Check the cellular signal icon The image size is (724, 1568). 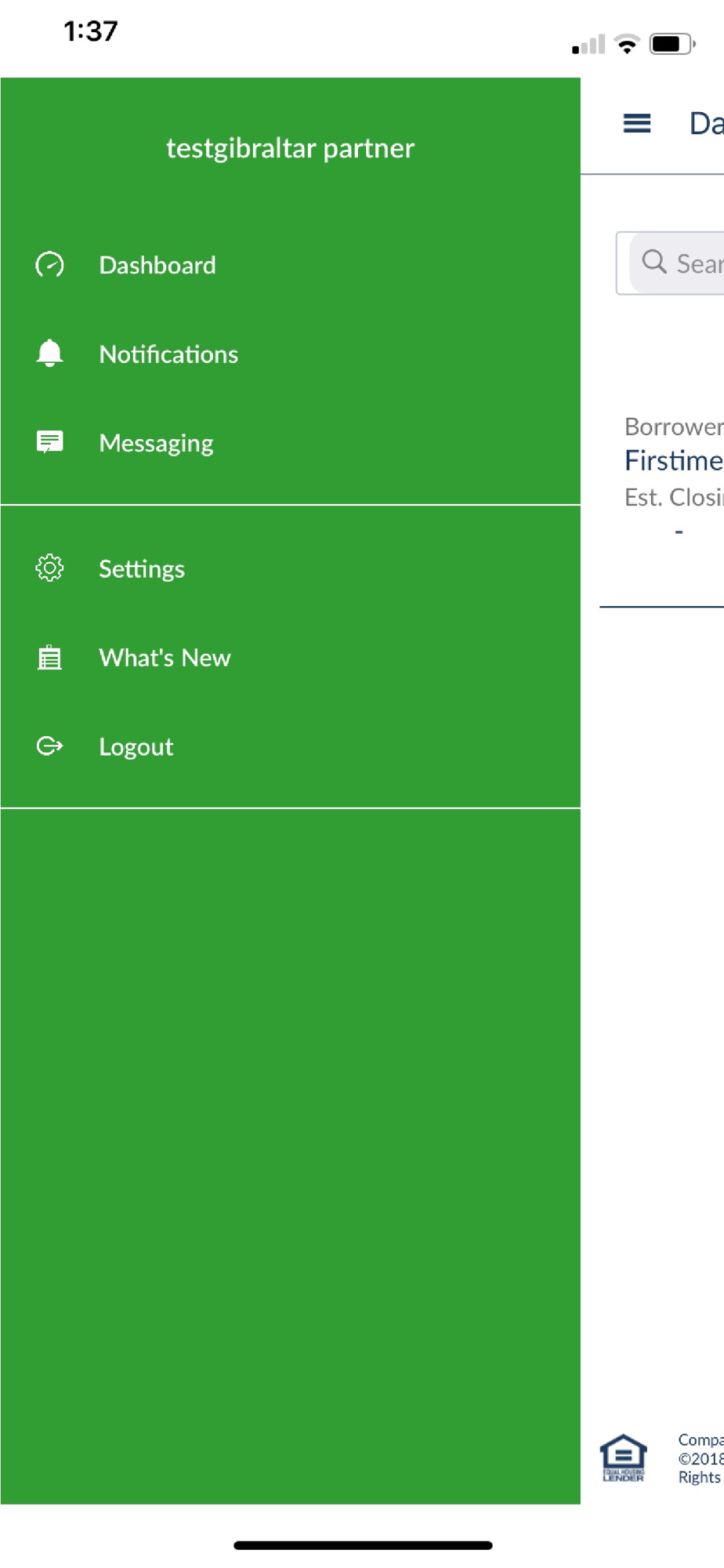[x=588, y=45]
